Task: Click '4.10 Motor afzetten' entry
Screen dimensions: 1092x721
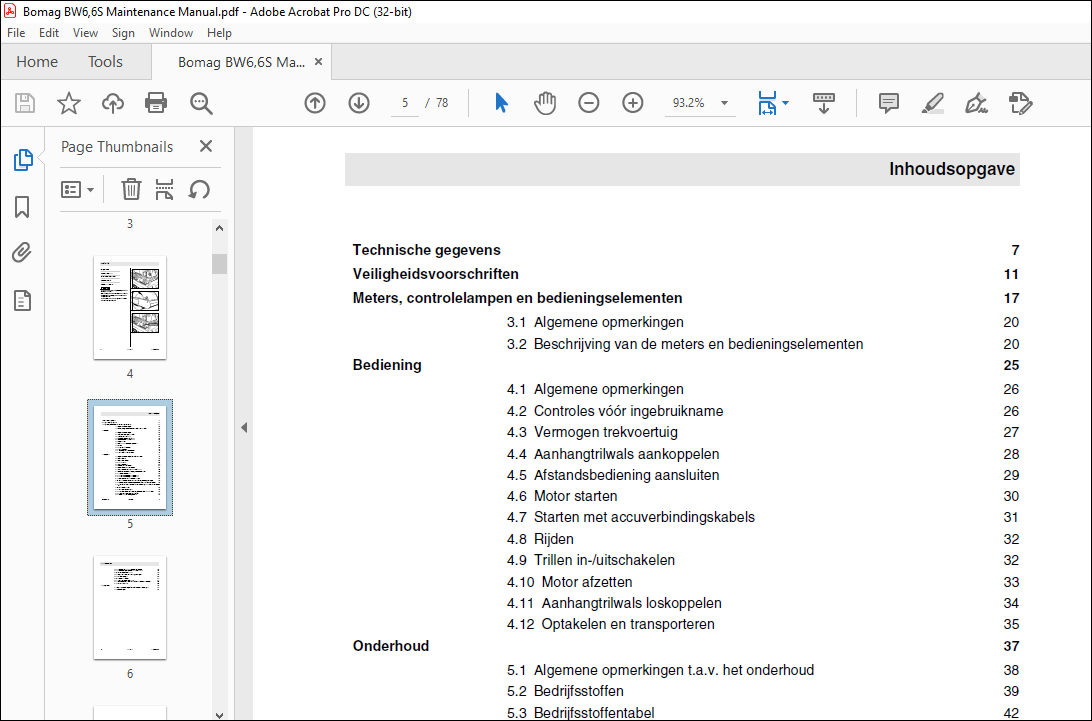Action: tap(570, 582)
